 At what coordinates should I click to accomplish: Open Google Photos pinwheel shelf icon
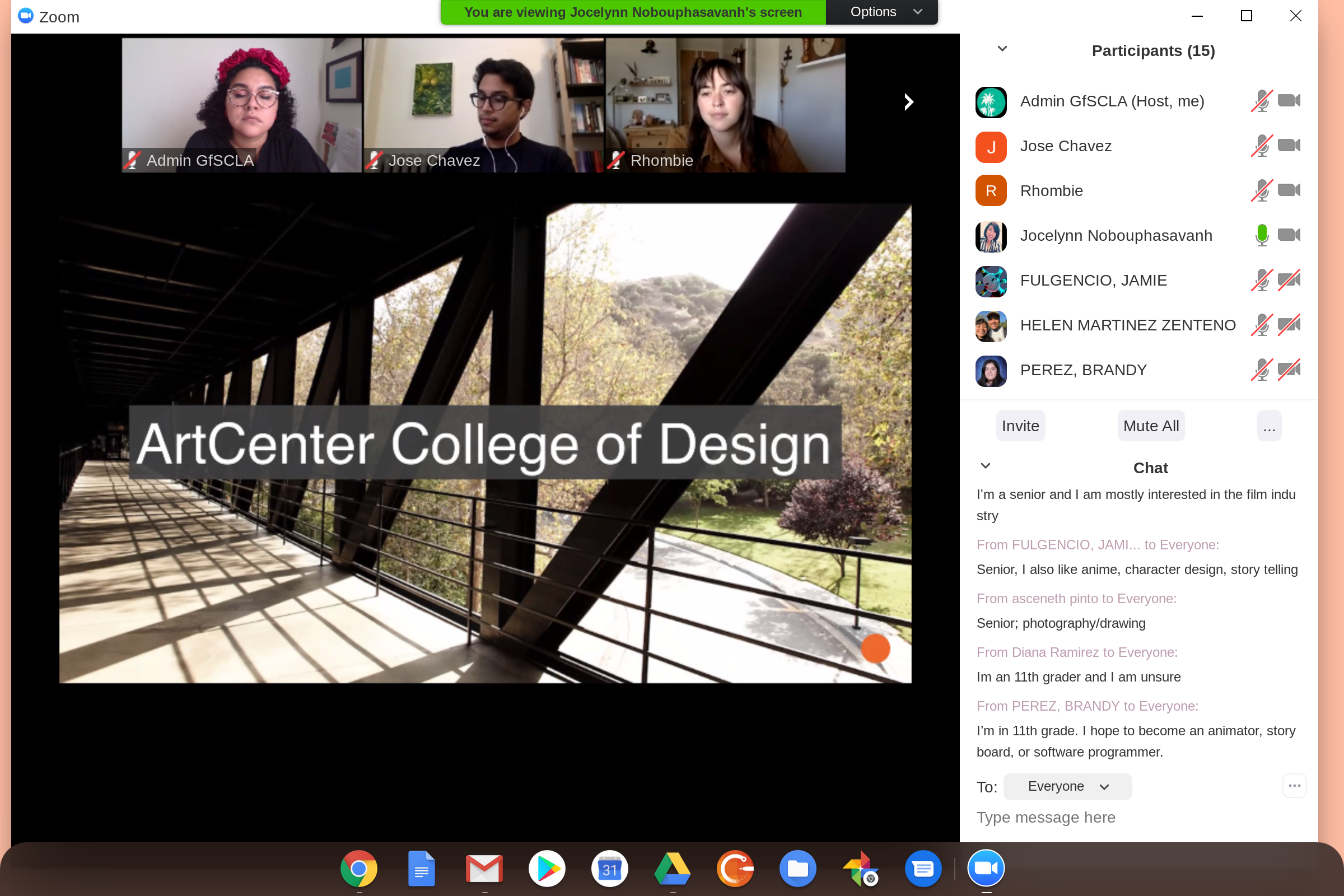point(861,869)
